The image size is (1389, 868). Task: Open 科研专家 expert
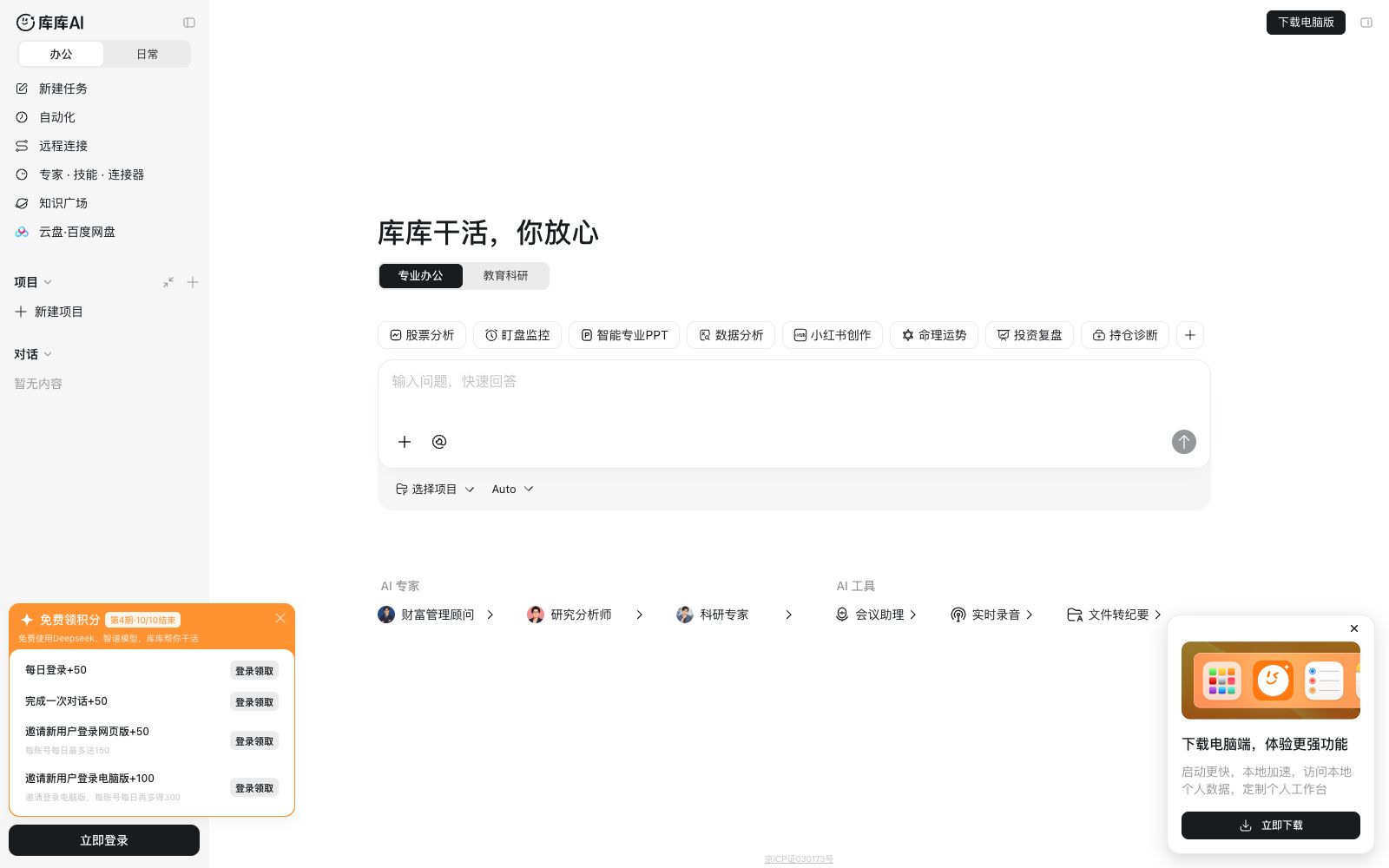(x=734, y=615)
